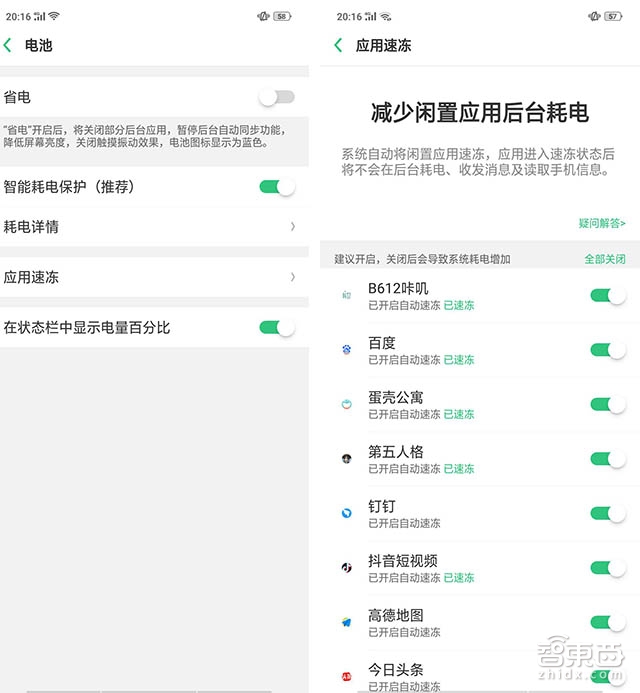Turn off auto-freeze for 钉钉

[x=608, y=514]
